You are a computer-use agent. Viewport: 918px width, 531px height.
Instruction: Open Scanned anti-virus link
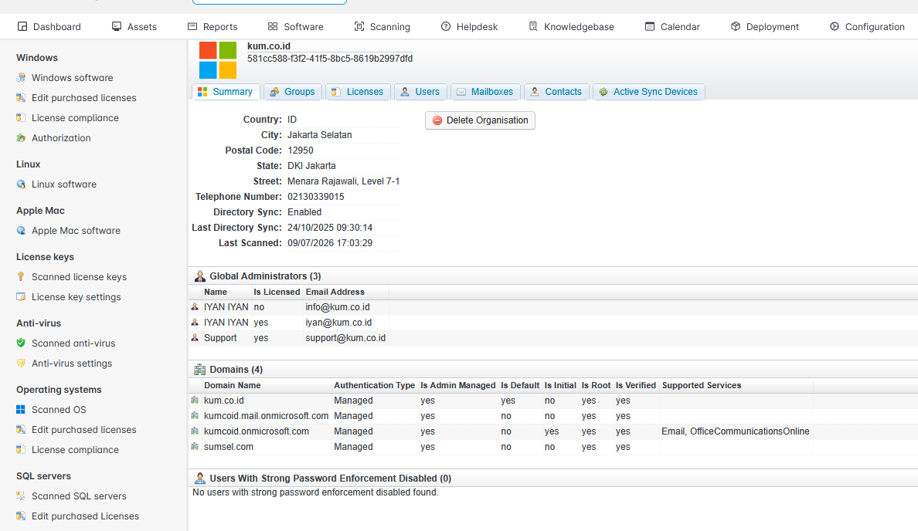(73, 343)
